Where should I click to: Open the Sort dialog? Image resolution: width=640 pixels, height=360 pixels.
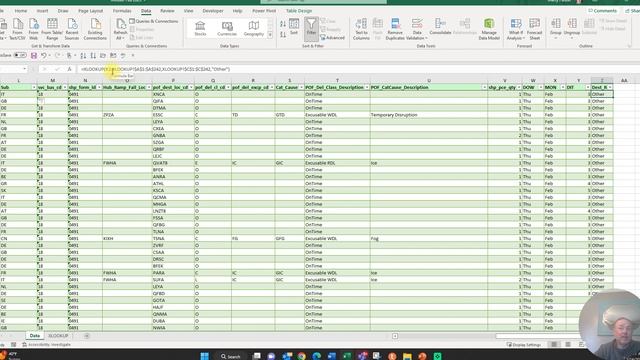click(x=294, y=27)
